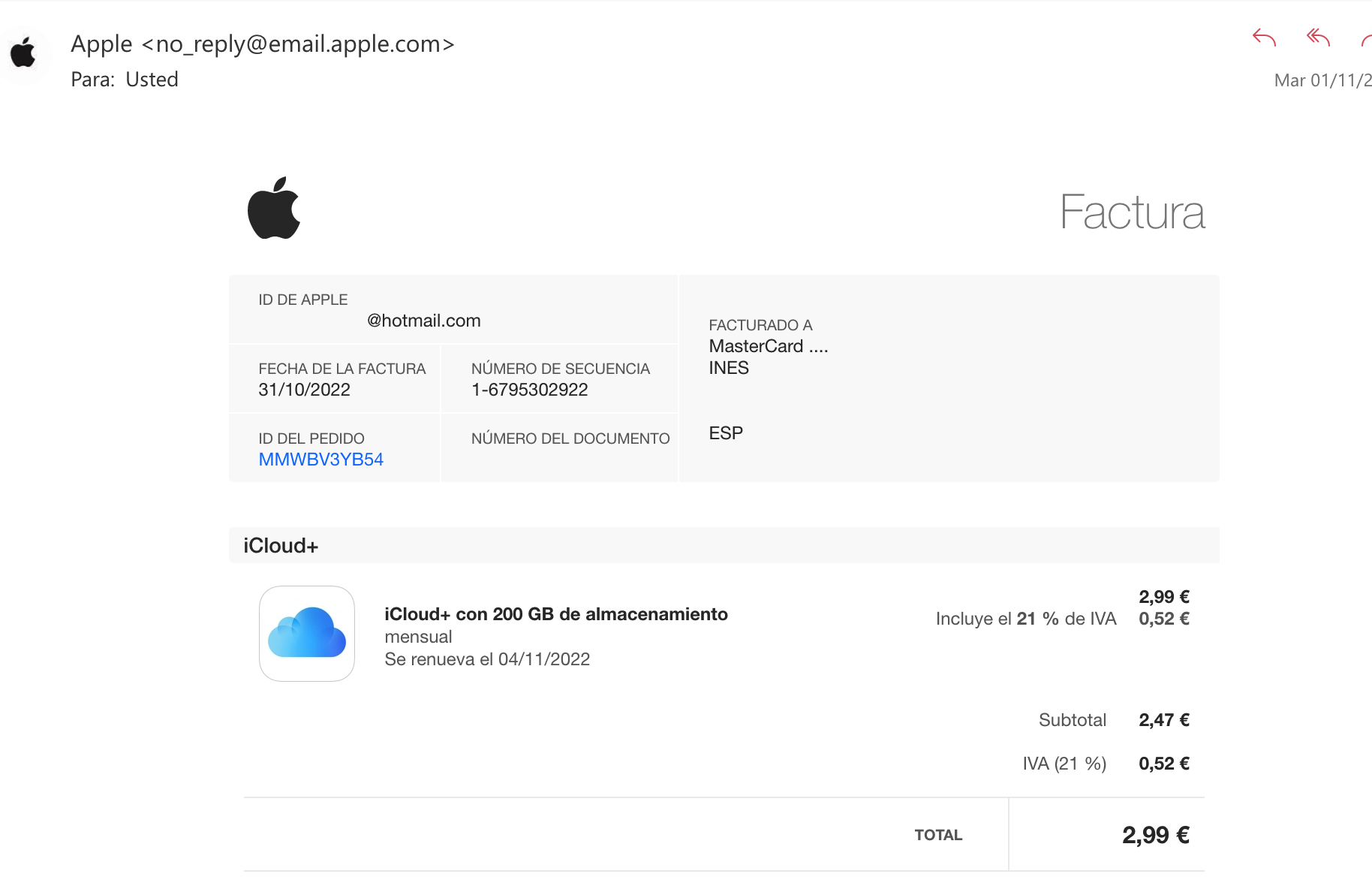Click the Apple sender avatar icon
The width and height of the screenshot is (1372, 895).
(x=23, y=53)
